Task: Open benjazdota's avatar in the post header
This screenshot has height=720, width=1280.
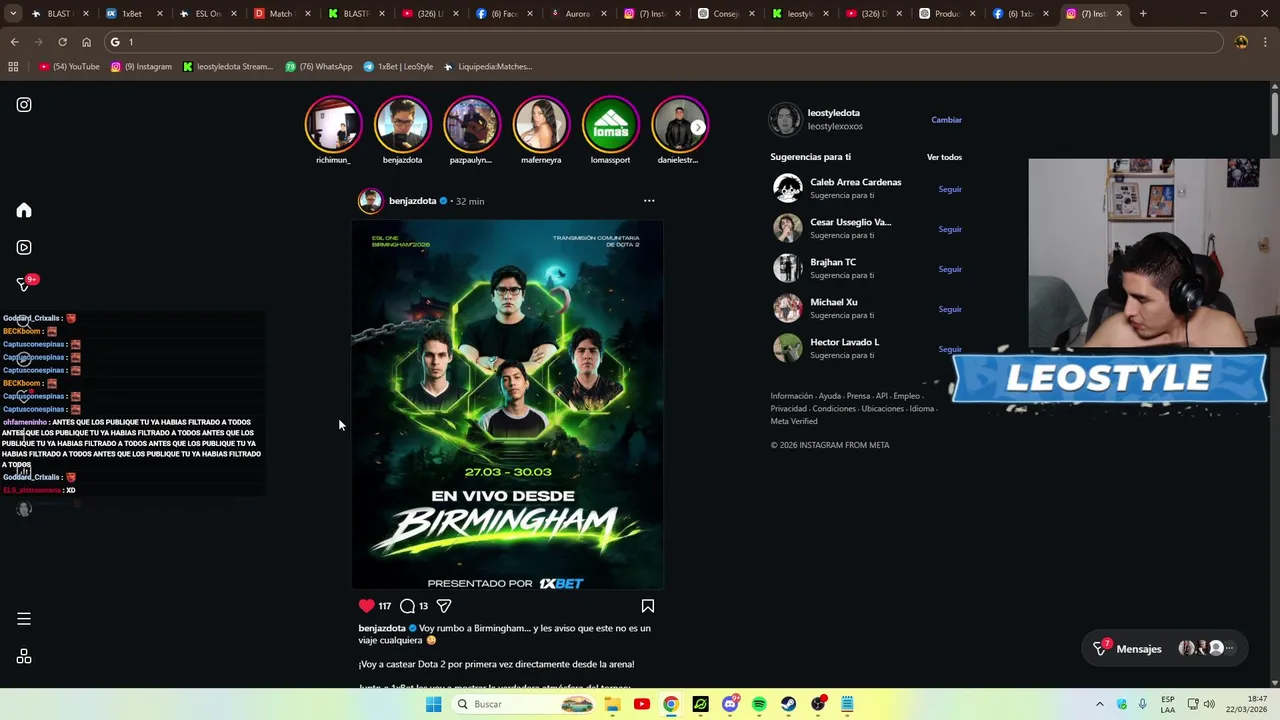Action: point(371,201)
